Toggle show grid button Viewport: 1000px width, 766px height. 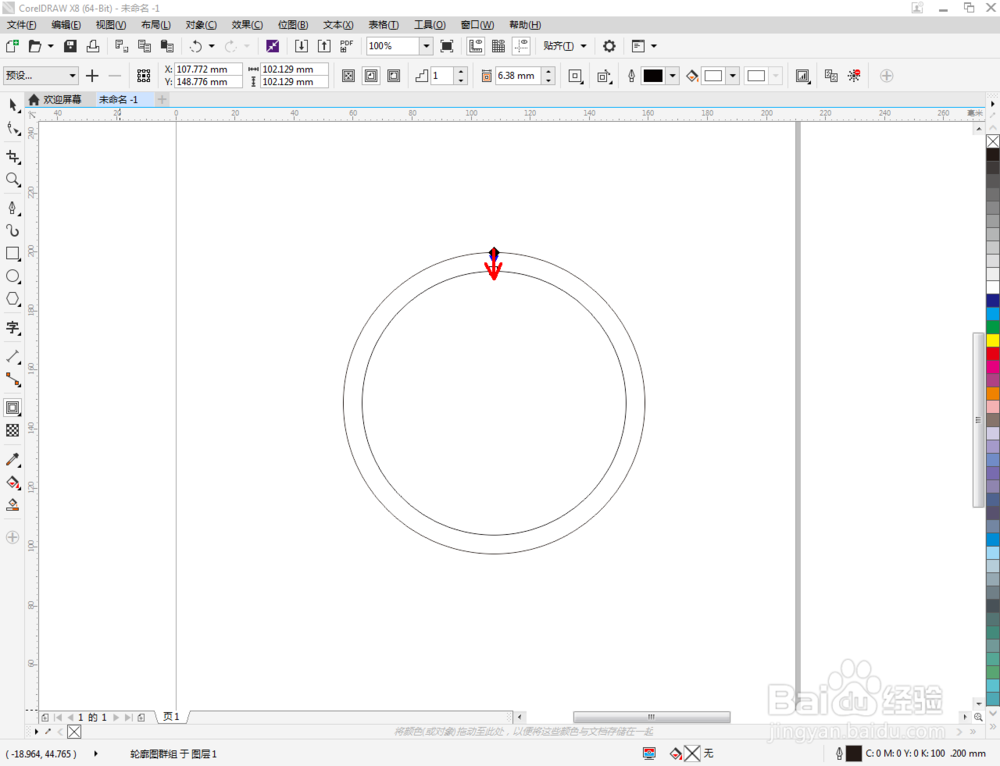(499, 46)
